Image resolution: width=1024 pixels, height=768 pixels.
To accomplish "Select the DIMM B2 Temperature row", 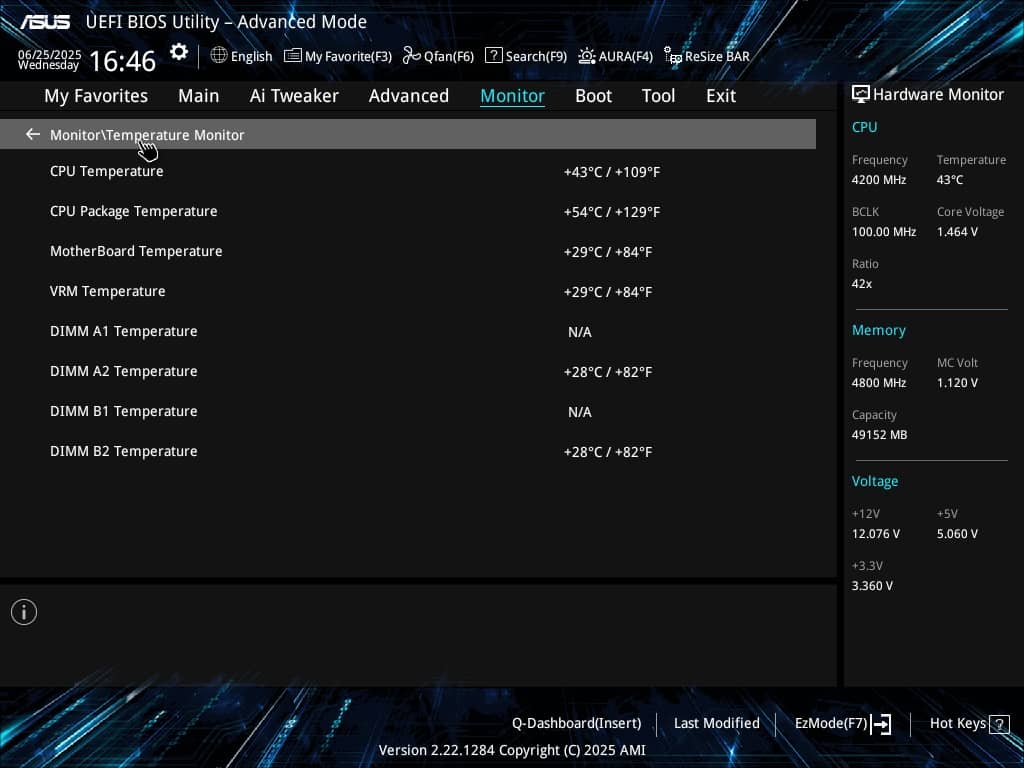I will 408,451.
